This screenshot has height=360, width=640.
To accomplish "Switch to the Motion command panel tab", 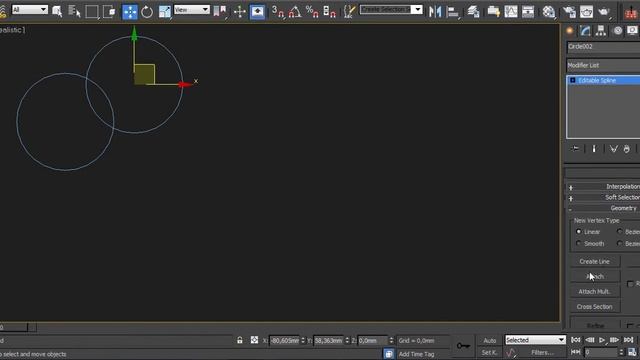I will pos(618,31).
